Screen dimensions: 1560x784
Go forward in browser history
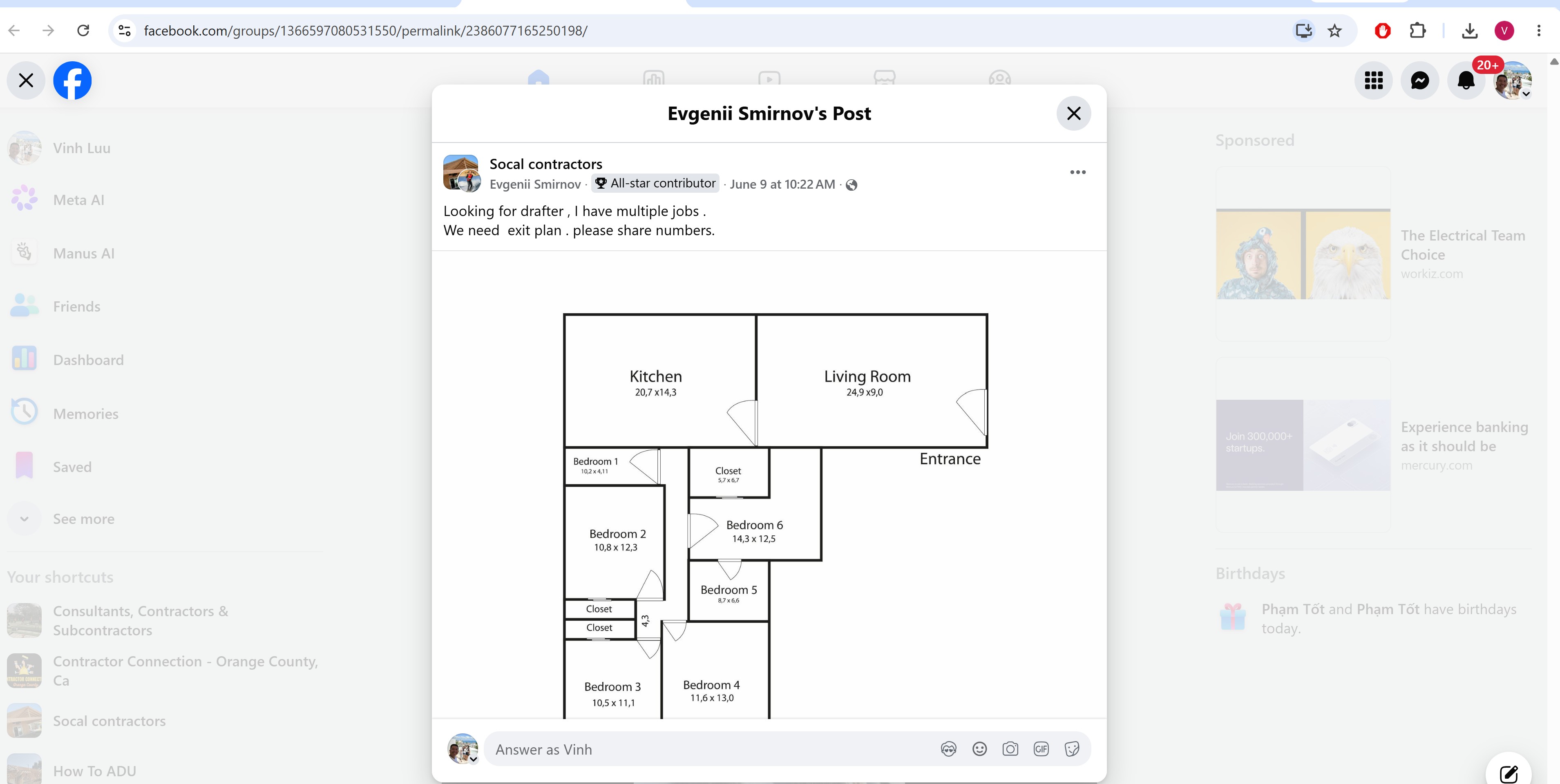point(49,30)
